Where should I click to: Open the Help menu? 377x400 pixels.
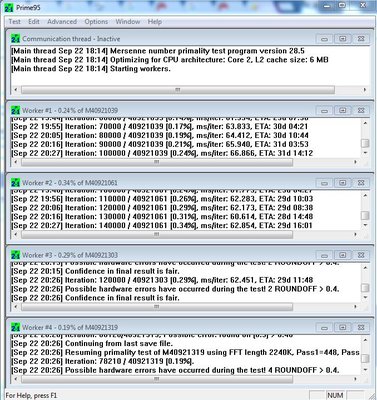pyautogui.click(x=155, y=22)
